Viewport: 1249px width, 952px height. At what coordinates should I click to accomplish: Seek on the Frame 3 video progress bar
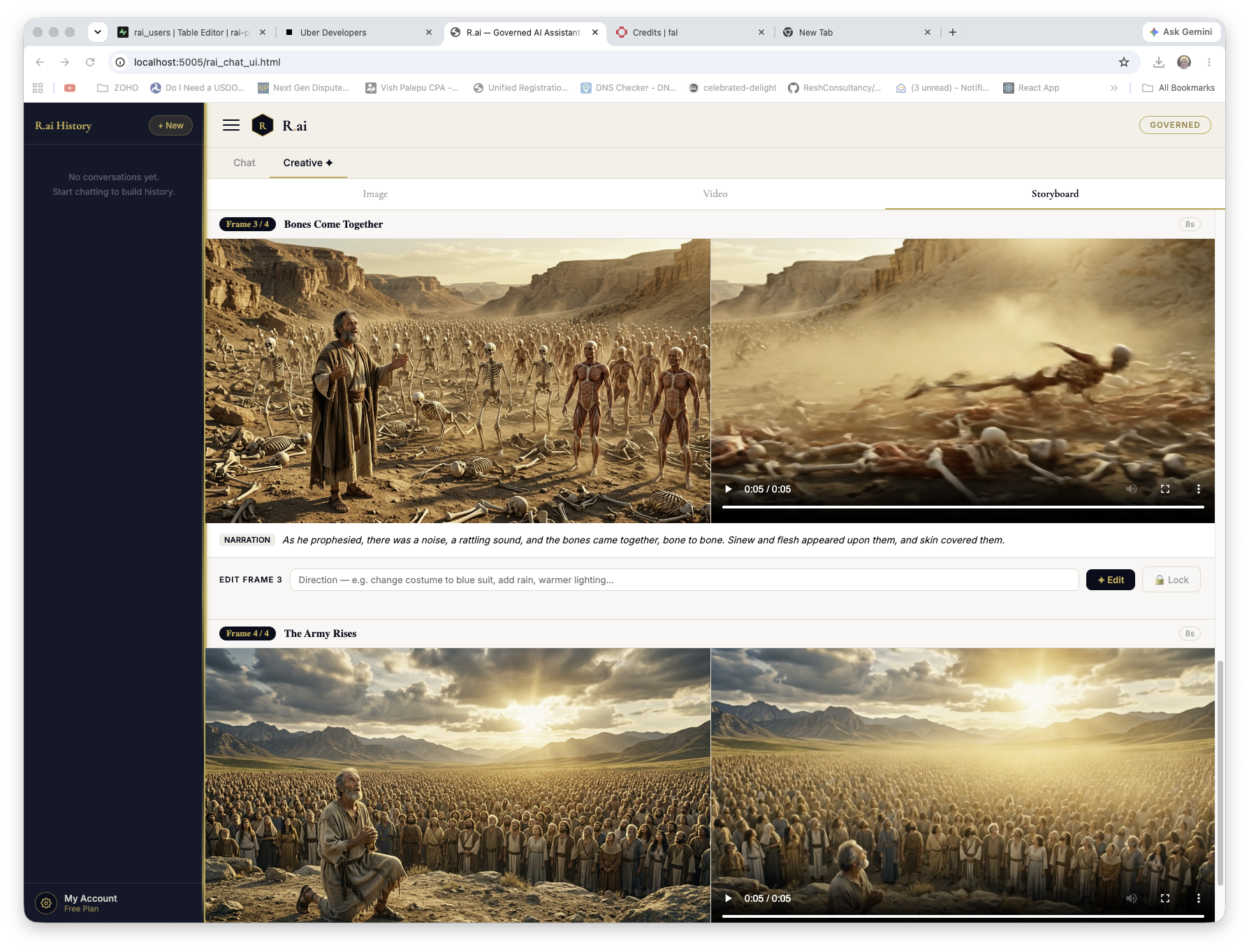click(963, 506)
